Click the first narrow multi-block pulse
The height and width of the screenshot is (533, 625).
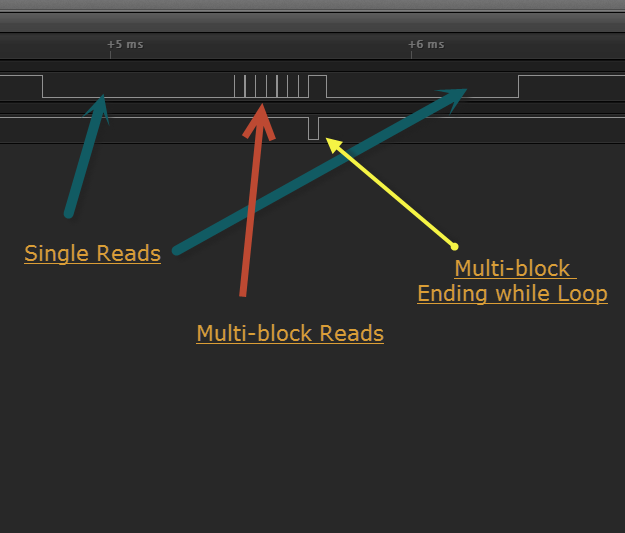[237, 86]
